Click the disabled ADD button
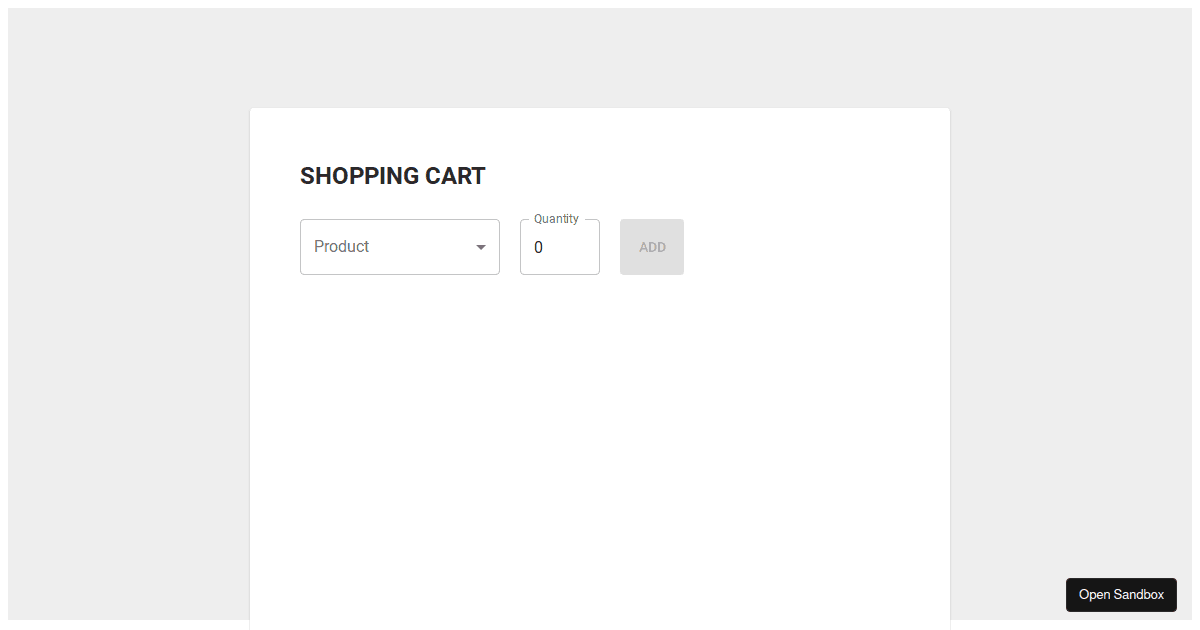The image size is (1200, 630). point(652,247)
